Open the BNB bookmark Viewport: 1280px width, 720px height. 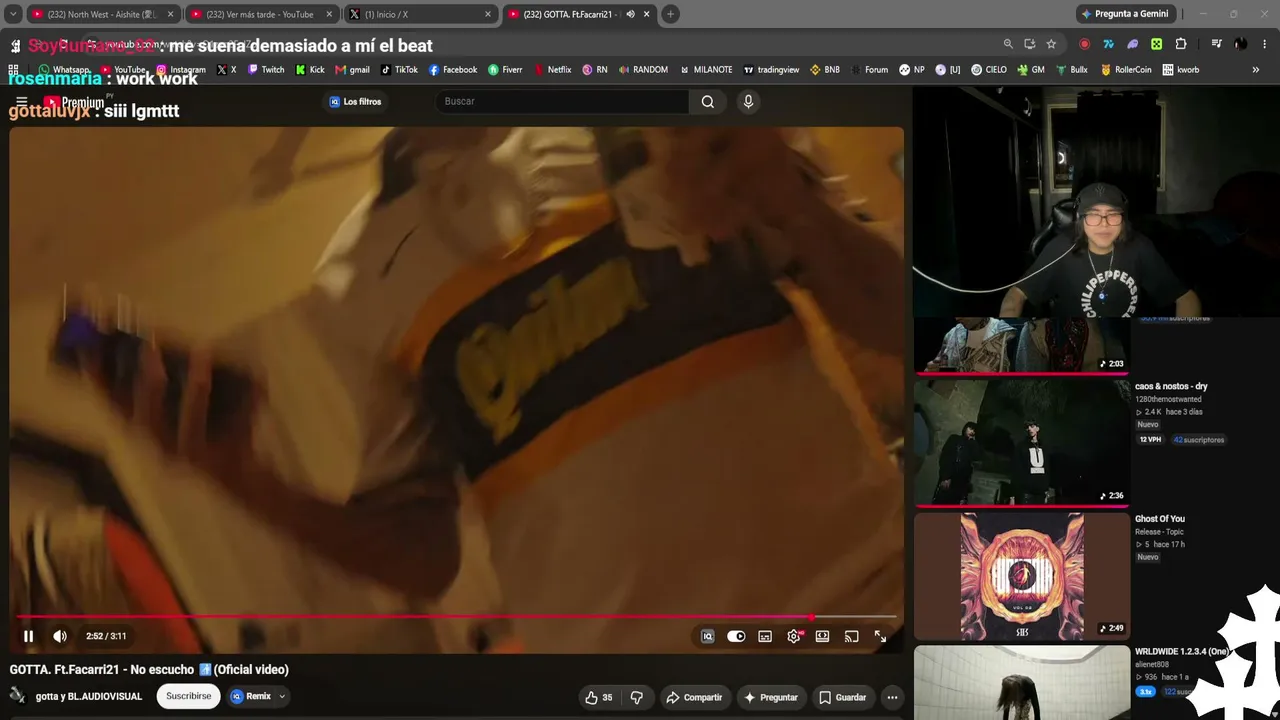pos(825,70)
